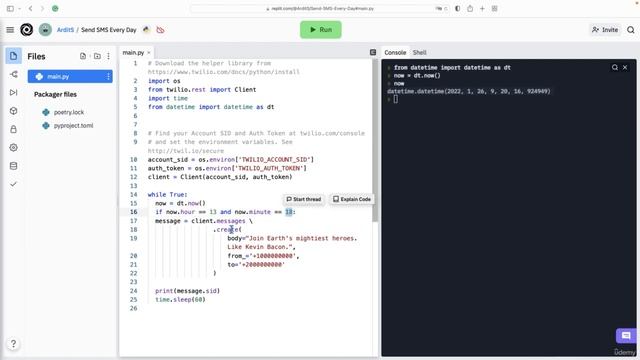Click the Replit logo icon
The width and height of the screenshot is (640, 360).
[x=27, y=30]
